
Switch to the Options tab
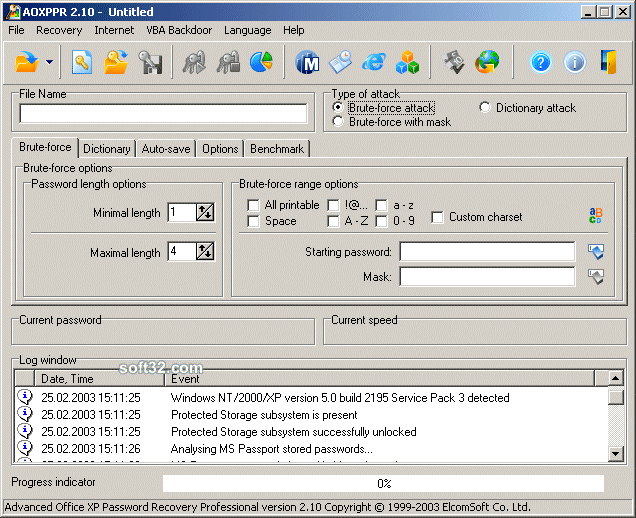tap(220, 149)
